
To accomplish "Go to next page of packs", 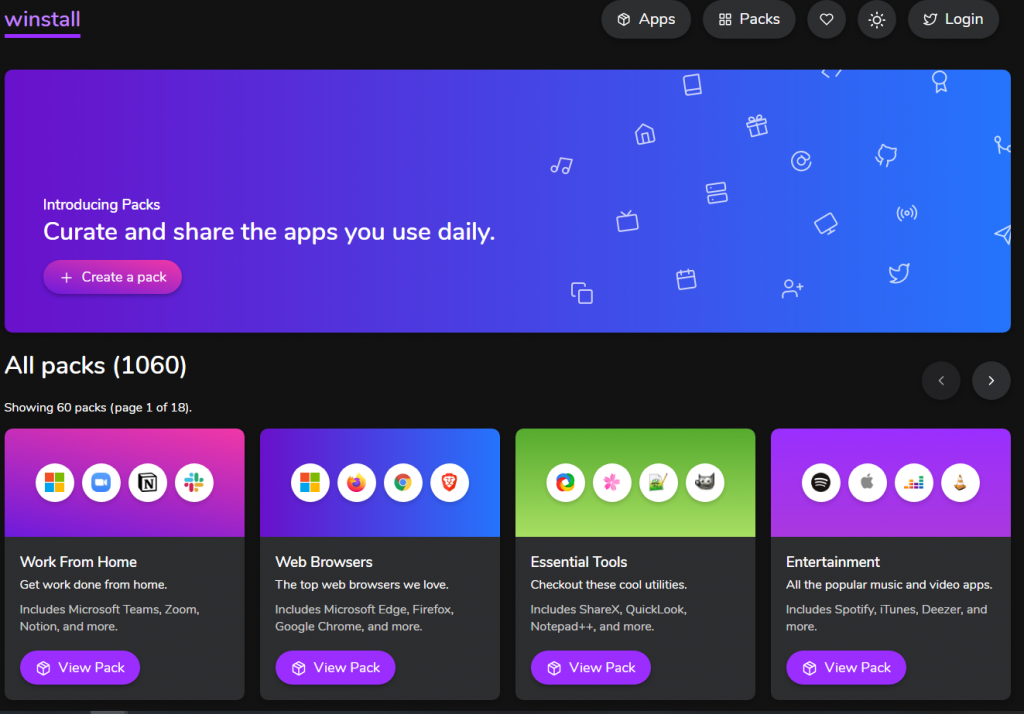I will click(991, 380).
